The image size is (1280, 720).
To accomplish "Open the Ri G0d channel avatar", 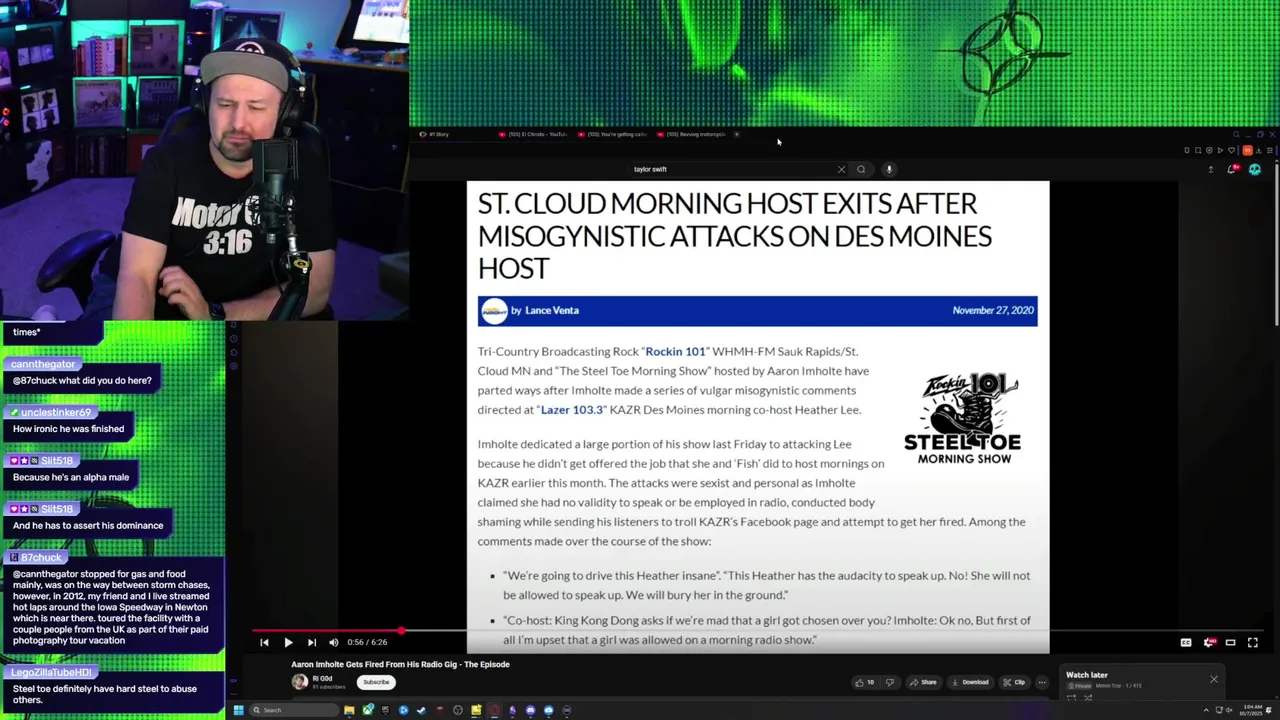I will point(299,682).
